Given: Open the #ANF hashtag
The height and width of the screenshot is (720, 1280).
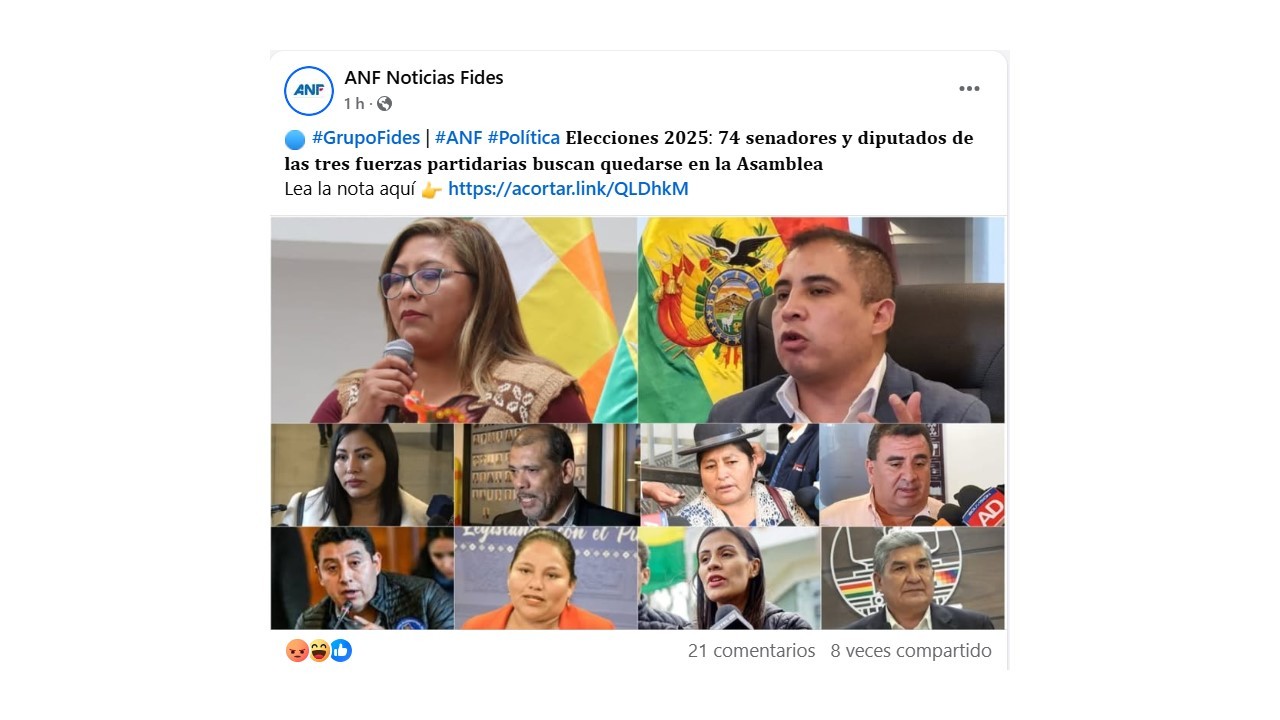Looking at the screenshot, I should [x=459, y=138].
